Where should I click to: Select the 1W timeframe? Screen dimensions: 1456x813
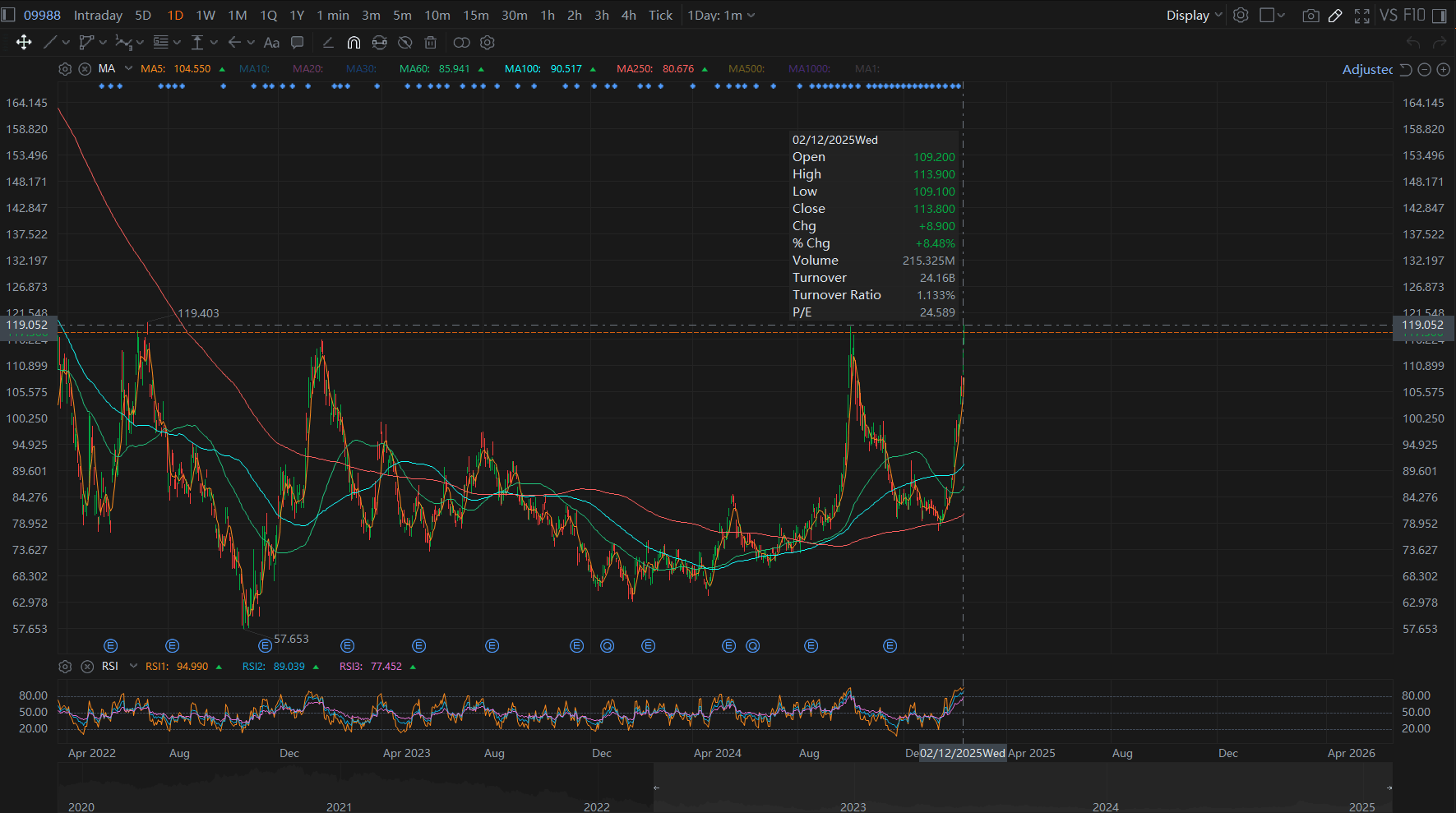206,15
